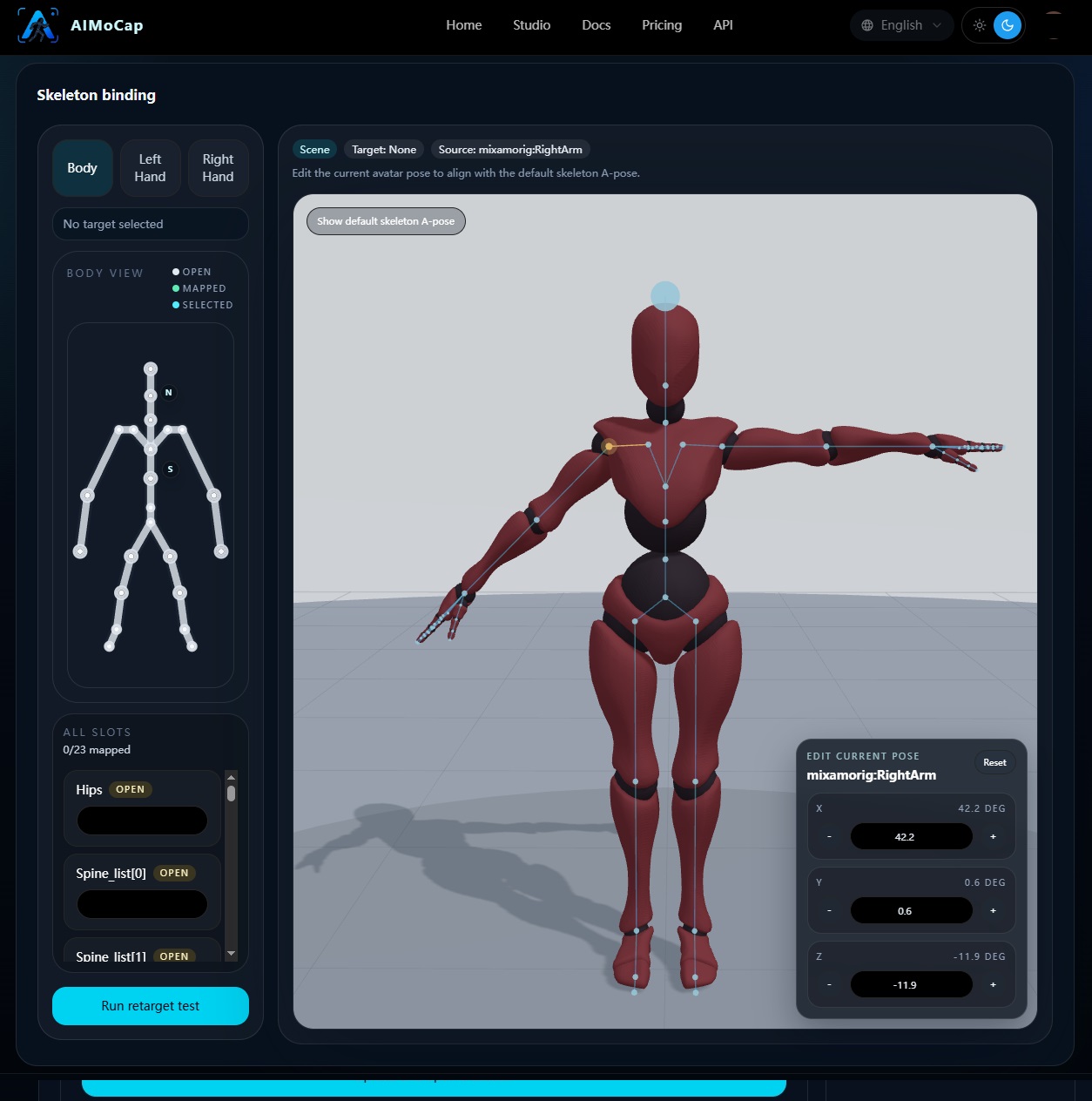The width and height of the screenshot is (1092, 1101).
Task: Click the Spine_list[0] slot input field
Action: 142,904
